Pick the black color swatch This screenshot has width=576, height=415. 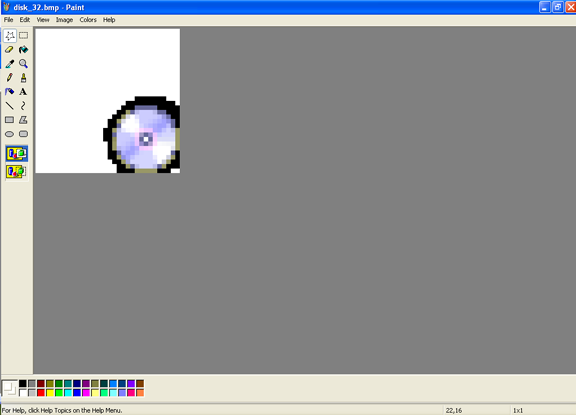(23, 384)
